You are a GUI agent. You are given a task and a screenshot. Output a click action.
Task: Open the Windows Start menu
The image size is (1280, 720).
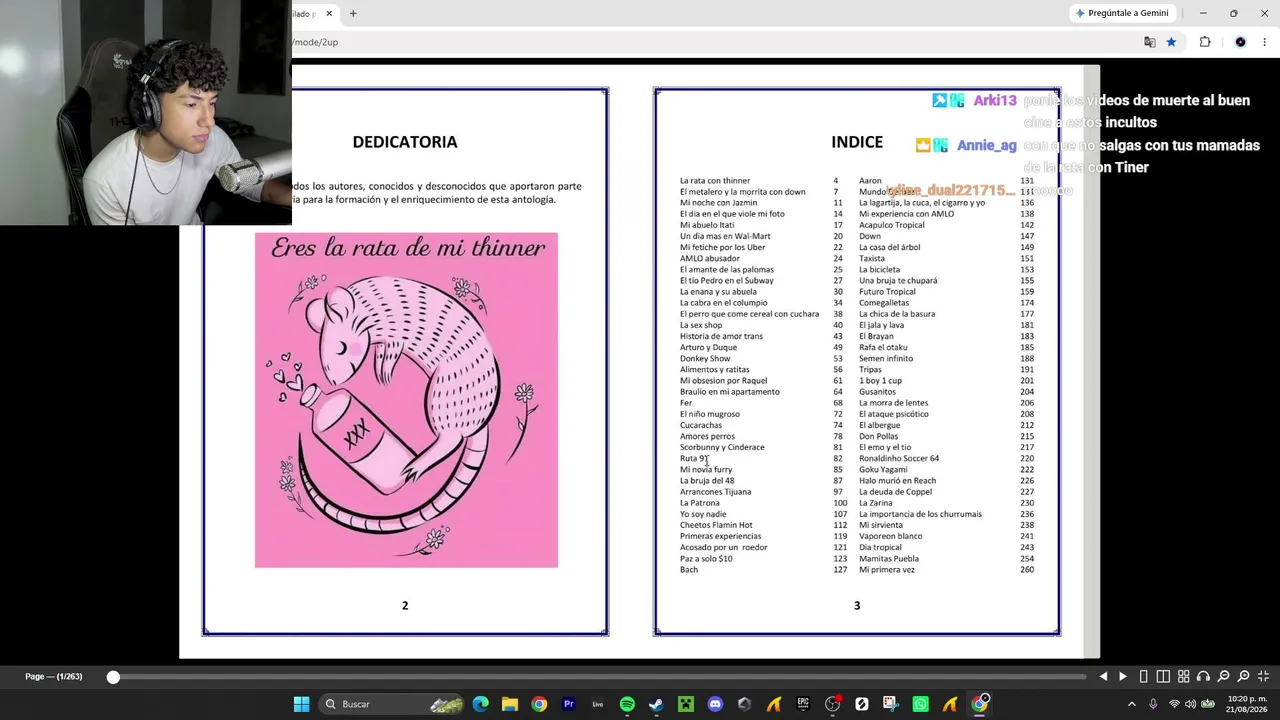pos(301,704)
